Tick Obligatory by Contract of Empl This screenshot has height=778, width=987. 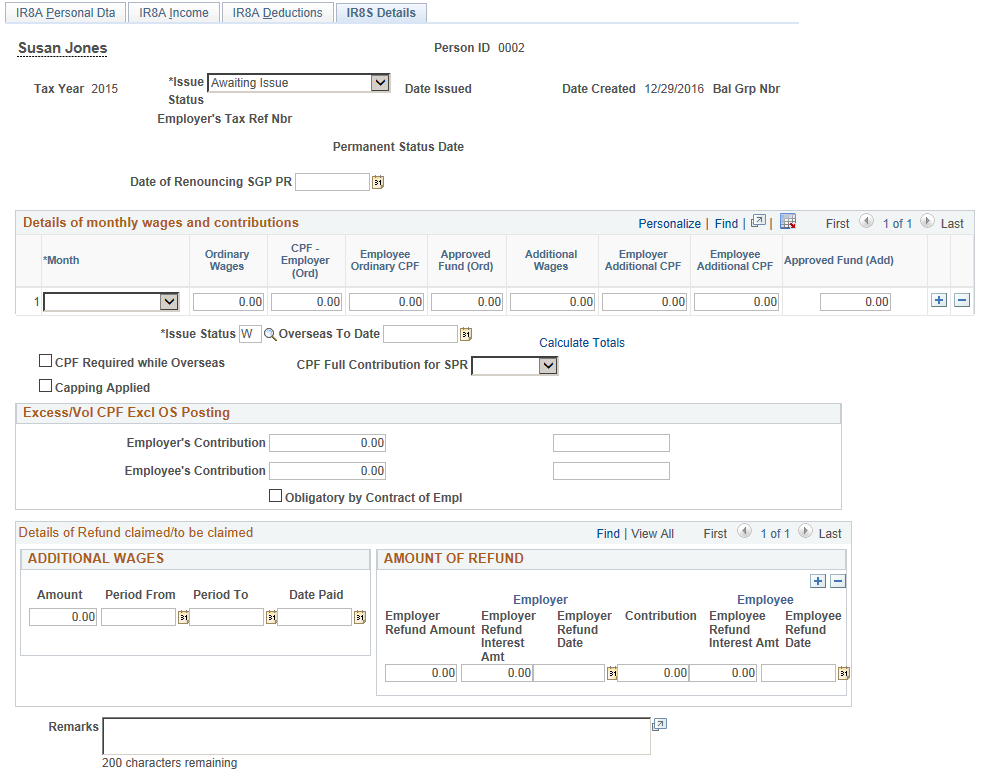pos(275,496)
